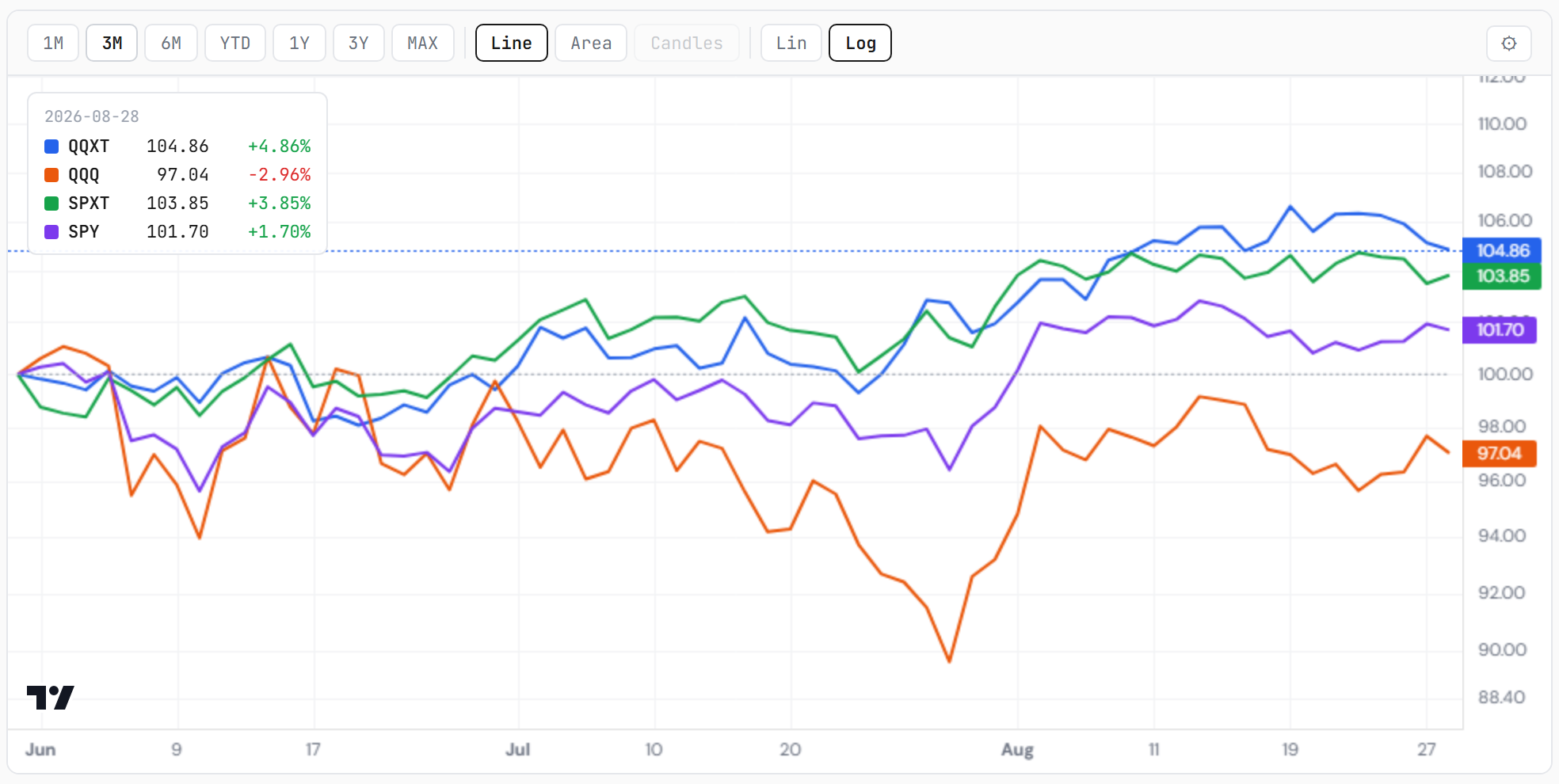Image resolution: width=1559 pixels, height=784 pixels.
Task: Click the TradingView logo
Action: pyautogui.click(x=50, y=697)
